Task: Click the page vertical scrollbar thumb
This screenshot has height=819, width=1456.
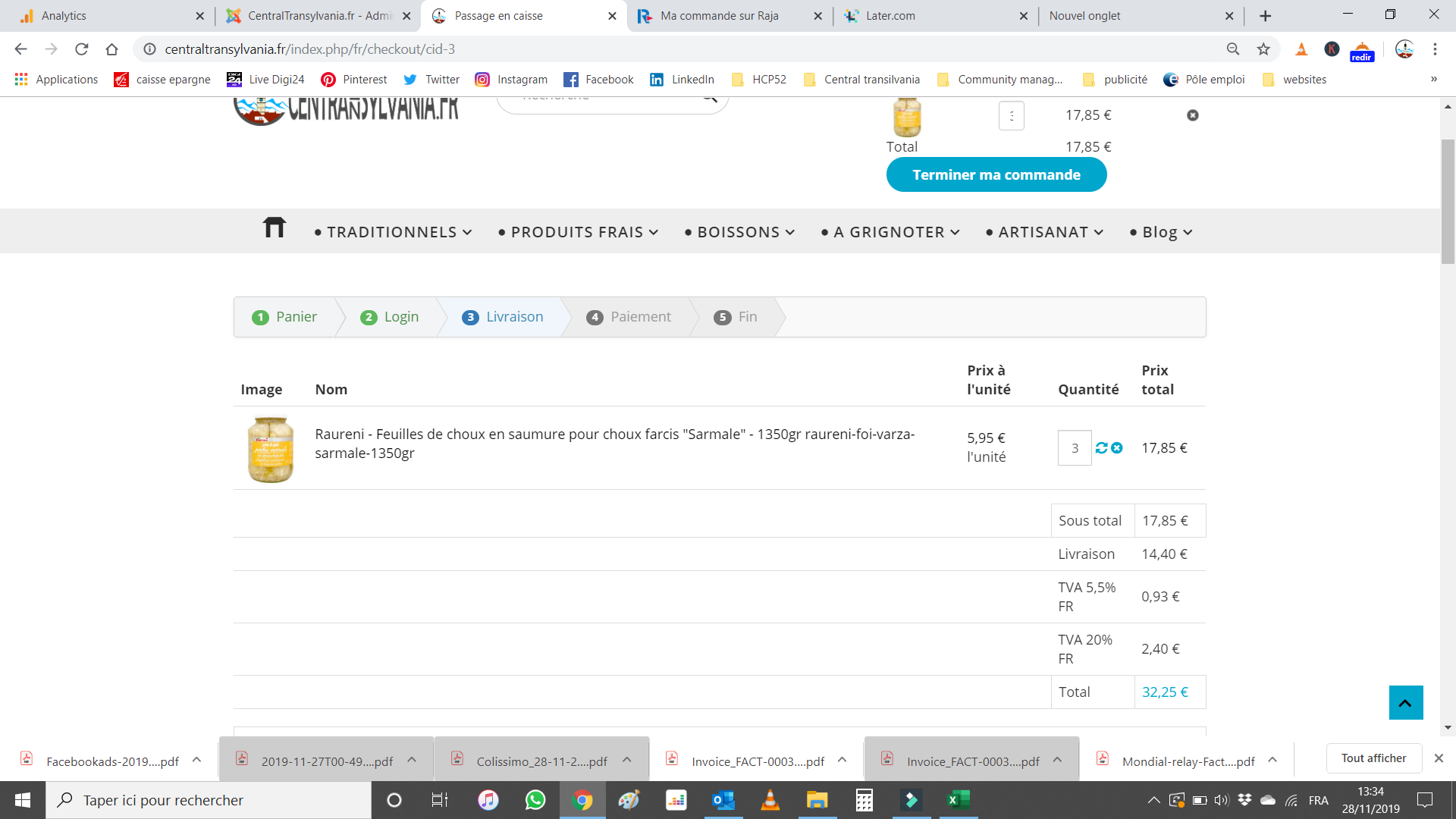Action: [1448, 201]
